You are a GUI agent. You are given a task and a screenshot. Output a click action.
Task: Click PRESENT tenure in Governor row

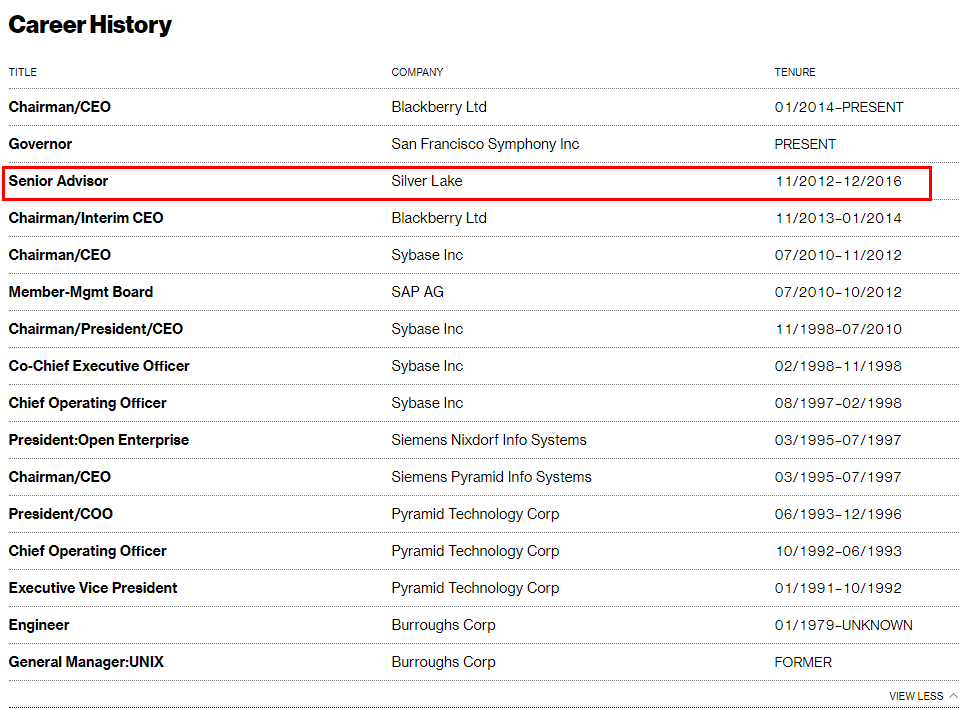pos(805,144)
